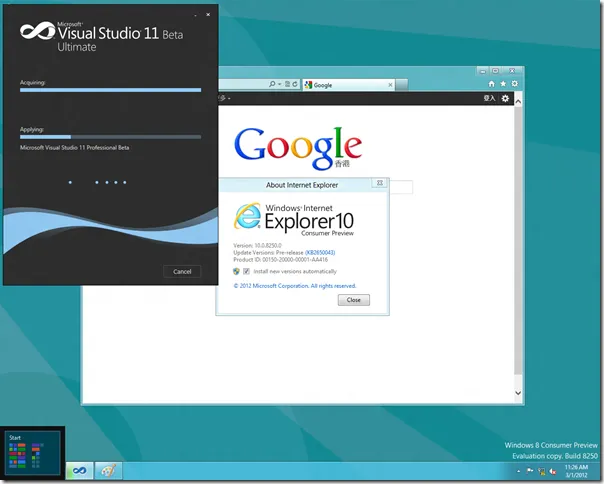The width and height of the screenshot is (604, 484).
Task: Click the Visual Studio infinity logo in installer
Action: (37, 31)
